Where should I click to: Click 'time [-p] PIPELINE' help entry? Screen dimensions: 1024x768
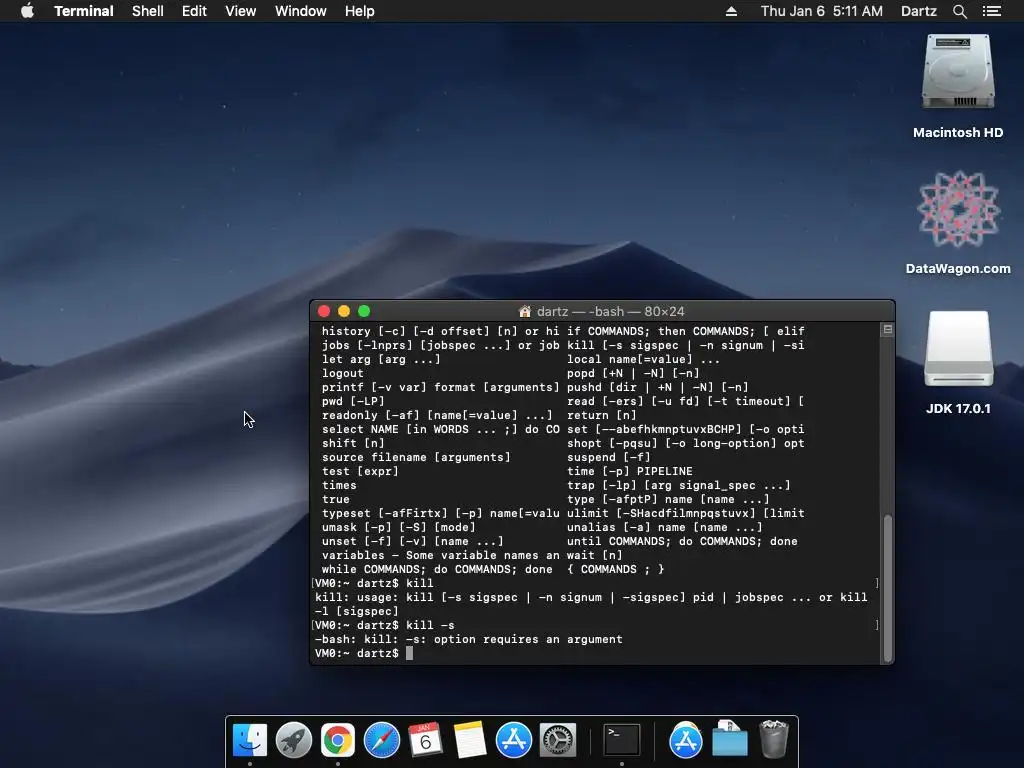pos(630,471)
